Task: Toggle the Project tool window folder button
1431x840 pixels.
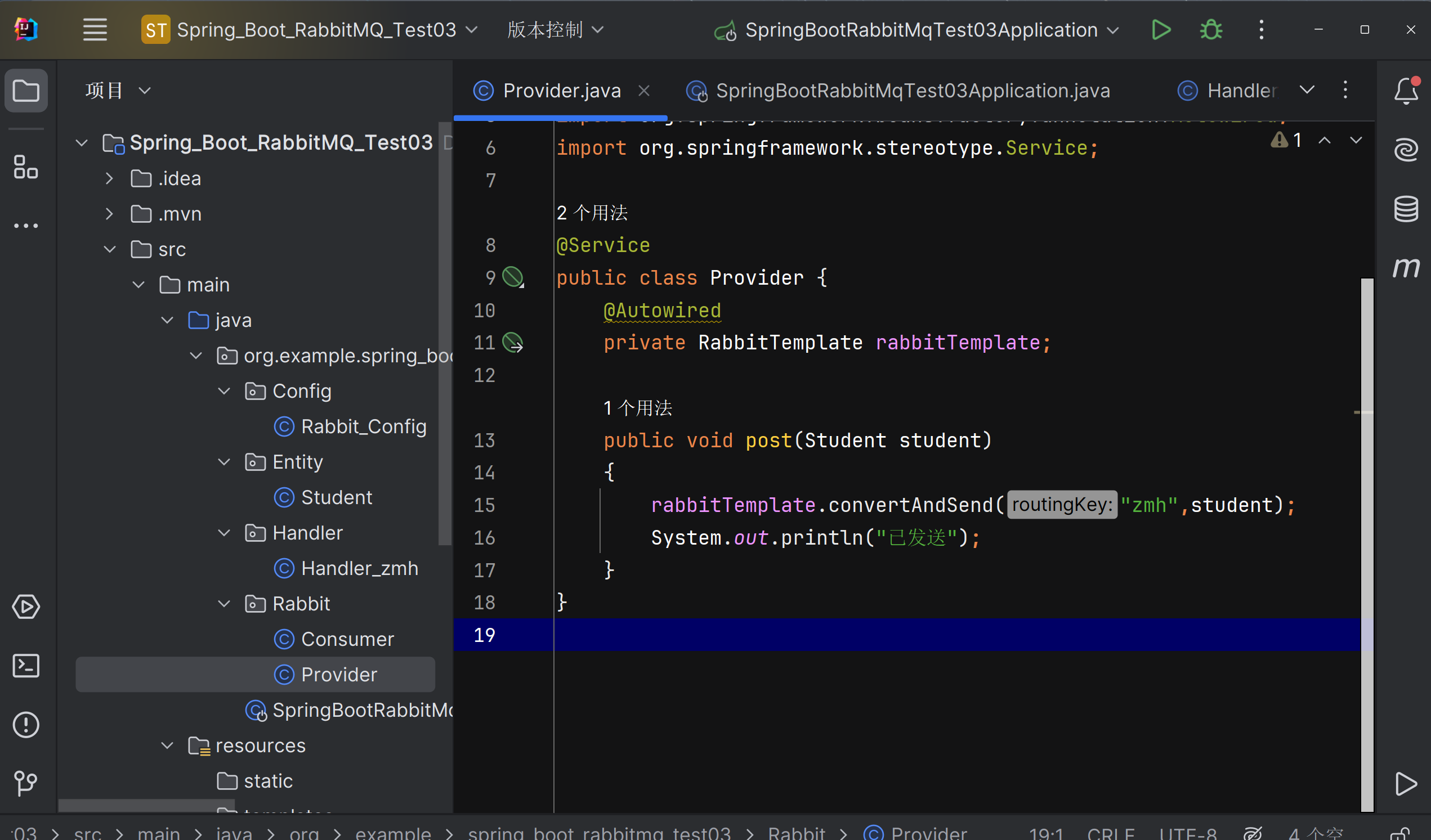Action: [26, 91]
